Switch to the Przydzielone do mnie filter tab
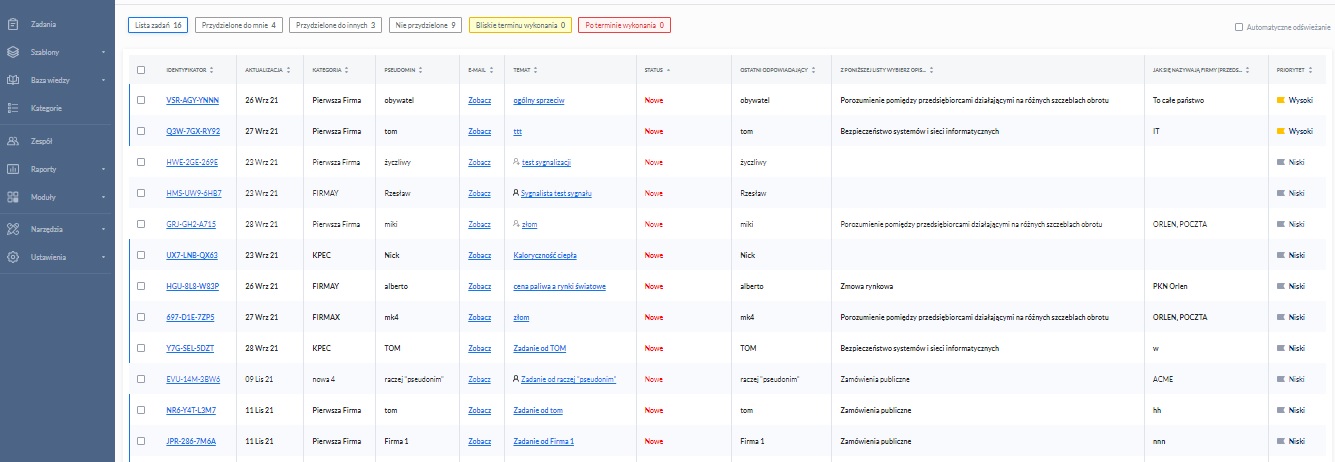1335x462 pixels. click(238, 25)
